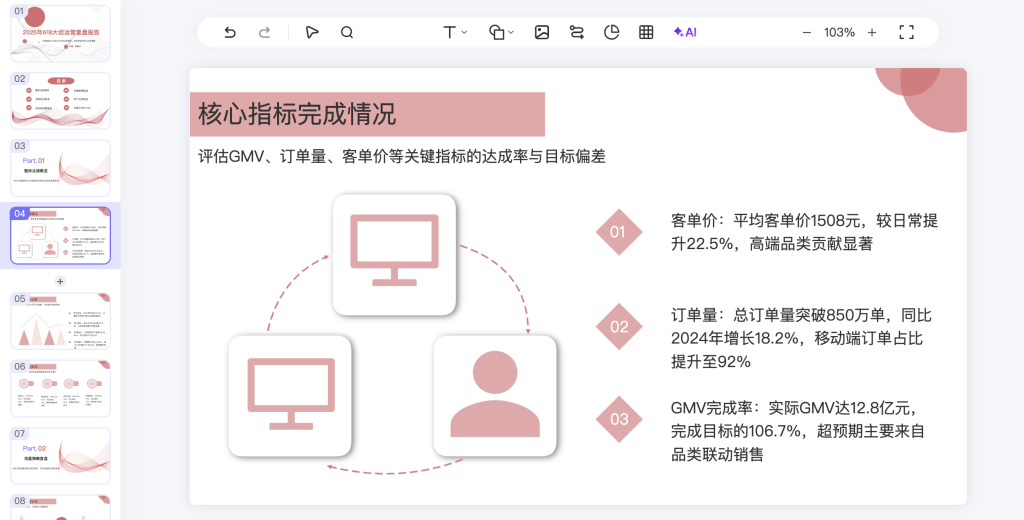The height and width of the screenshot is (520, 1024).
Task: Zoom out with minus button
Action: (807, 32)
